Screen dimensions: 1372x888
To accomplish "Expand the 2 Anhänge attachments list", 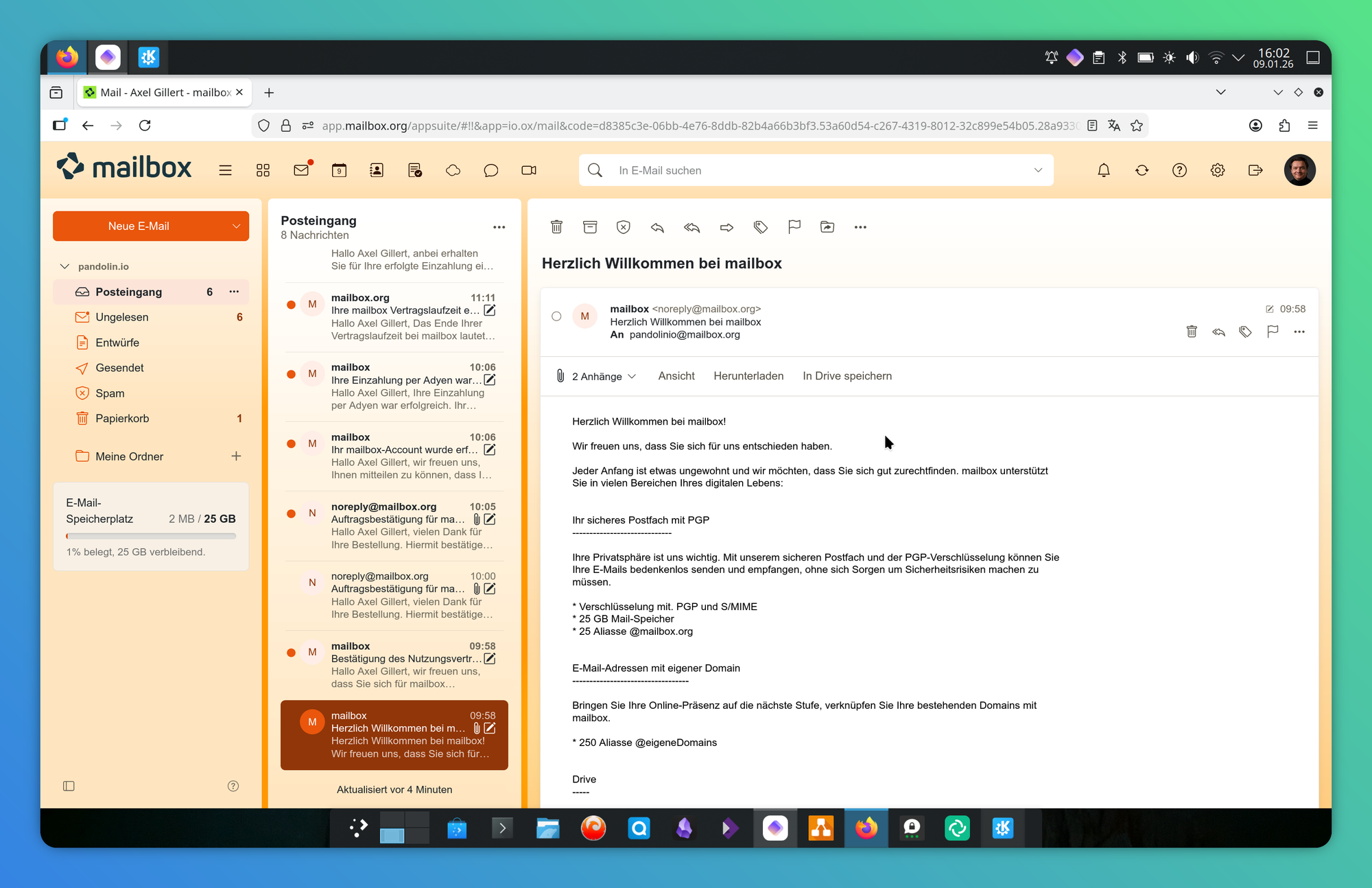I will tap(603, 376).
